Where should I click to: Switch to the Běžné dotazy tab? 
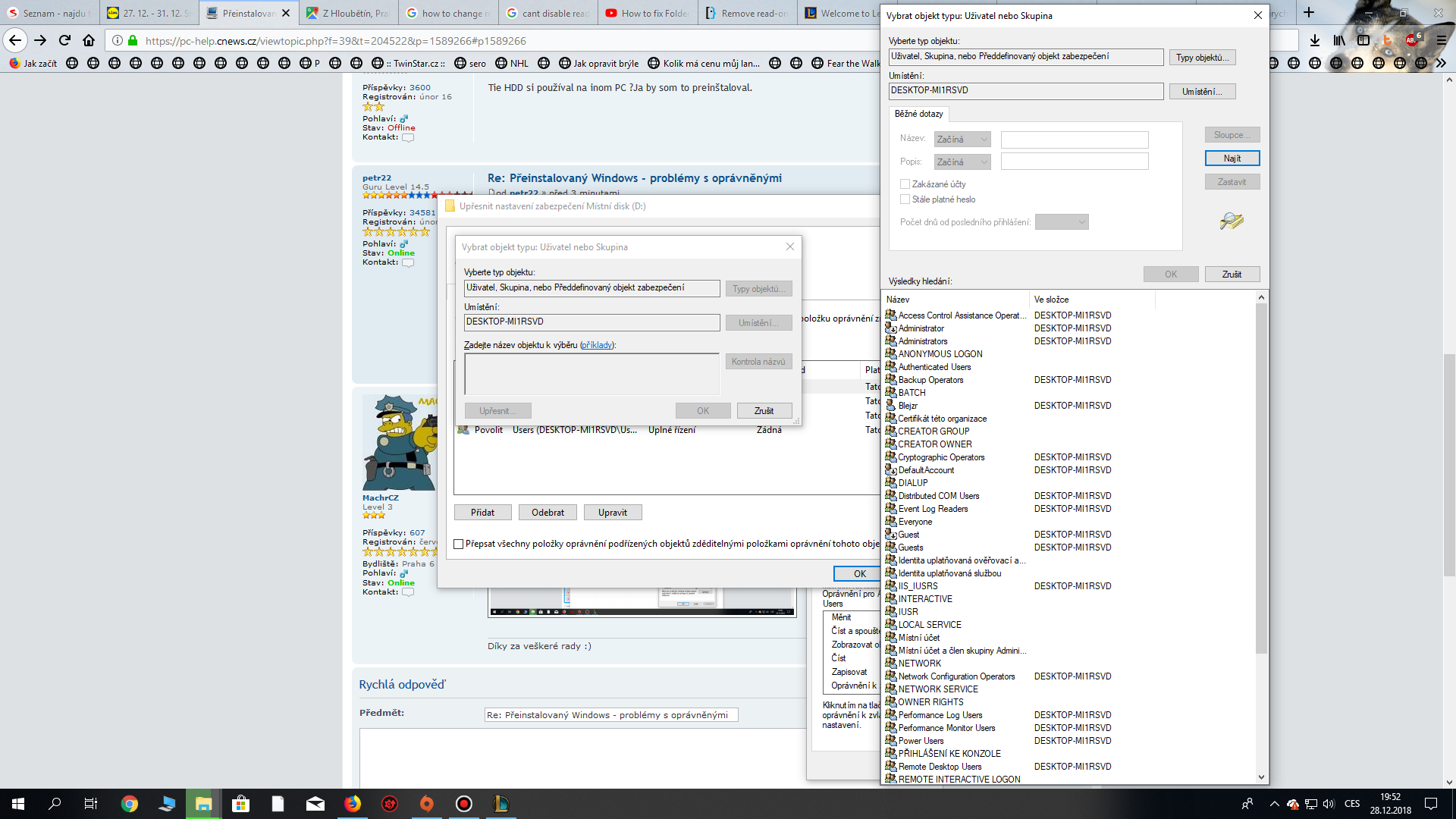(918, 114)
